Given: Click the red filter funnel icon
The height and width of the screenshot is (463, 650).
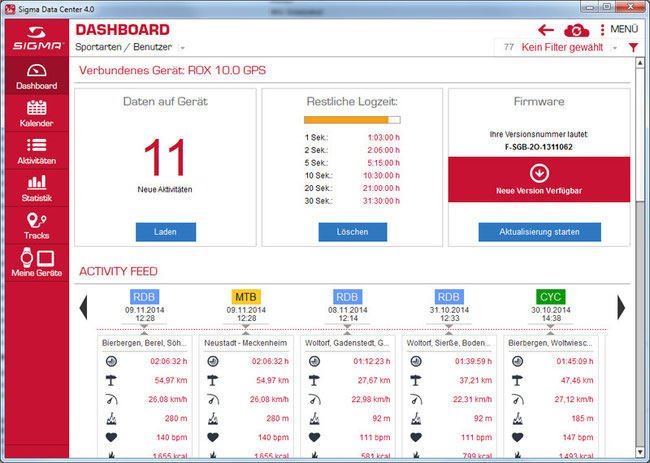Looking at the screenshot, I should pos(633,48).
